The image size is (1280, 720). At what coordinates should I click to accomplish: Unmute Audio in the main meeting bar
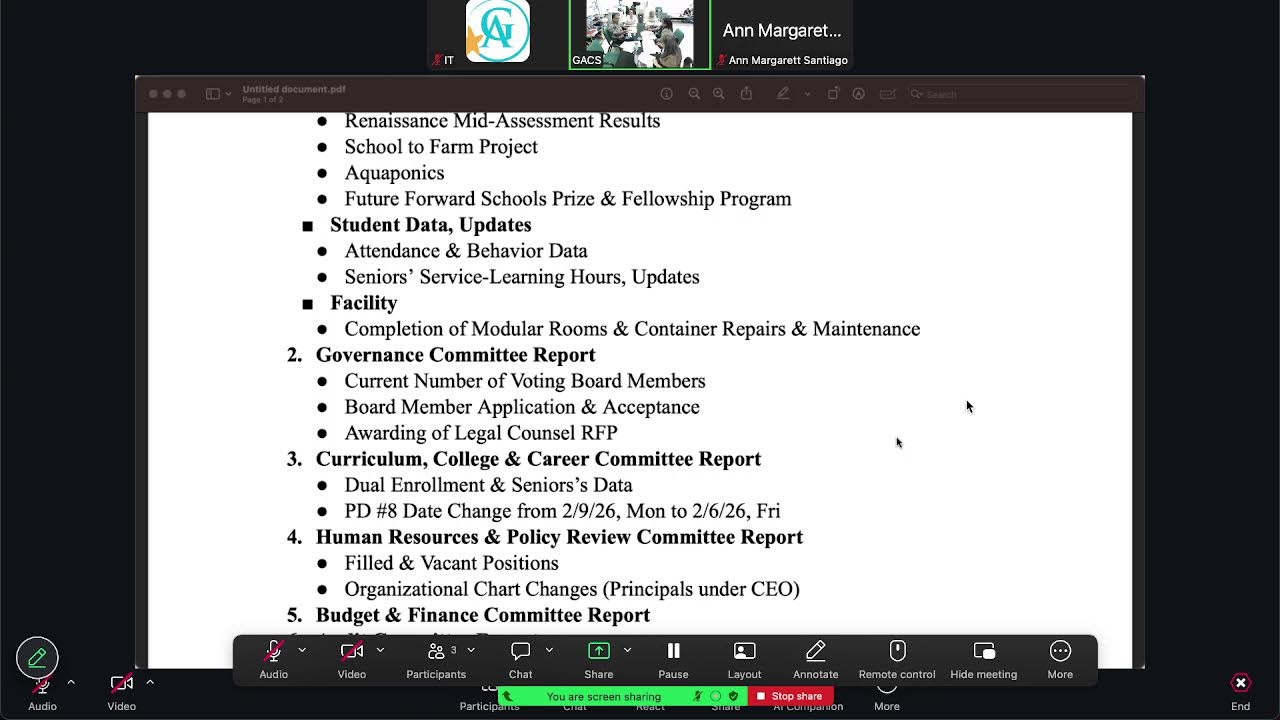pos(42,691)
